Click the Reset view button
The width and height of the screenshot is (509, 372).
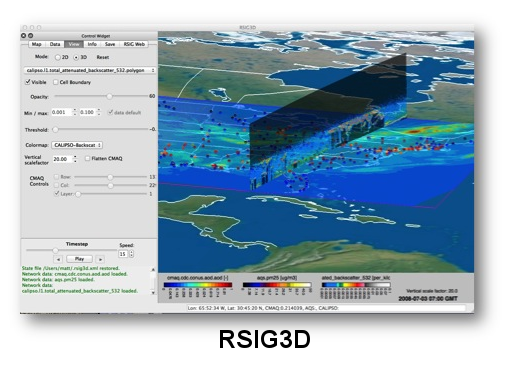tap(103, 57)
